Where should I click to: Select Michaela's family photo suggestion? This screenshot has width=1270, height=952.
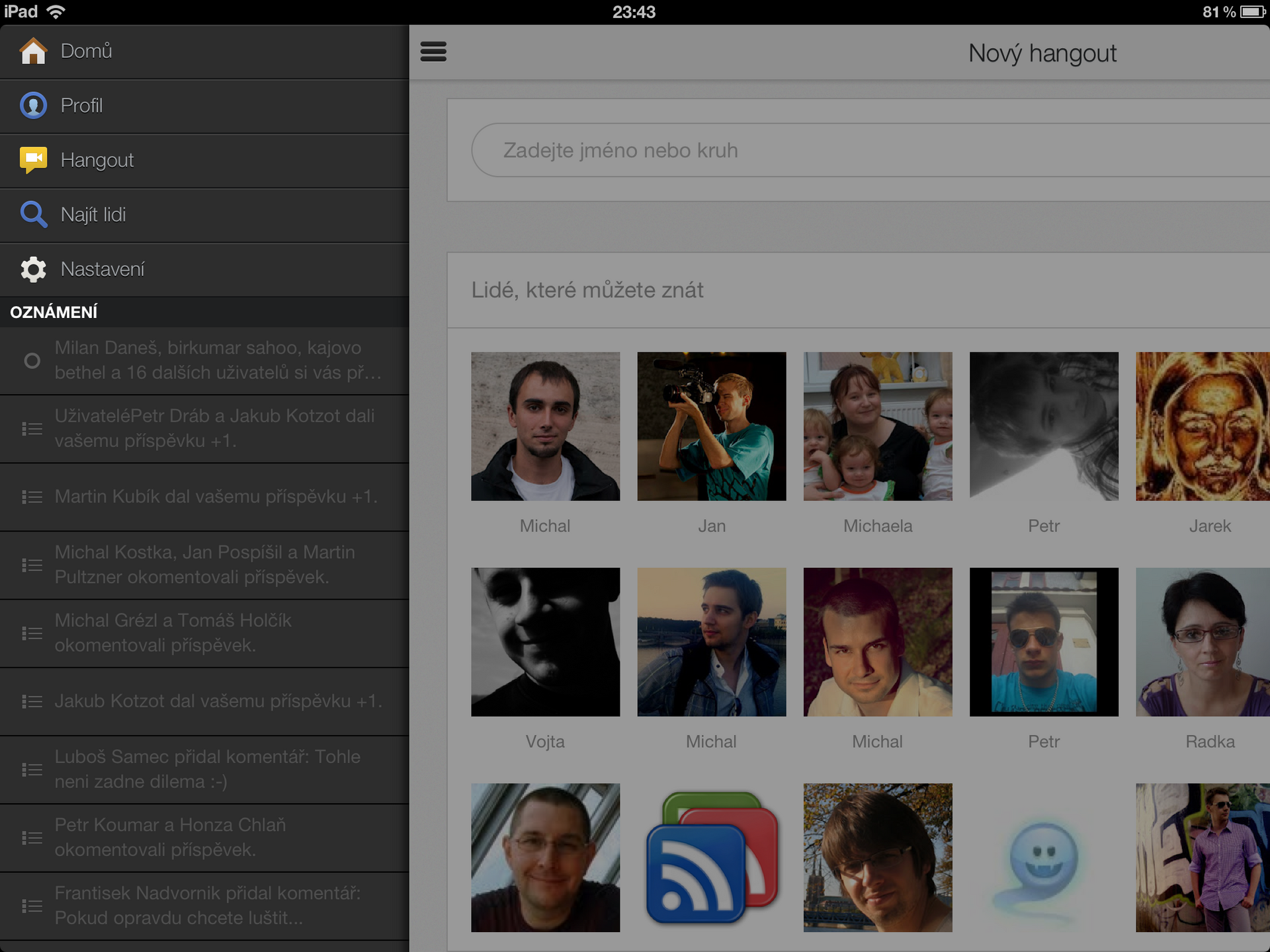[878, 426]
